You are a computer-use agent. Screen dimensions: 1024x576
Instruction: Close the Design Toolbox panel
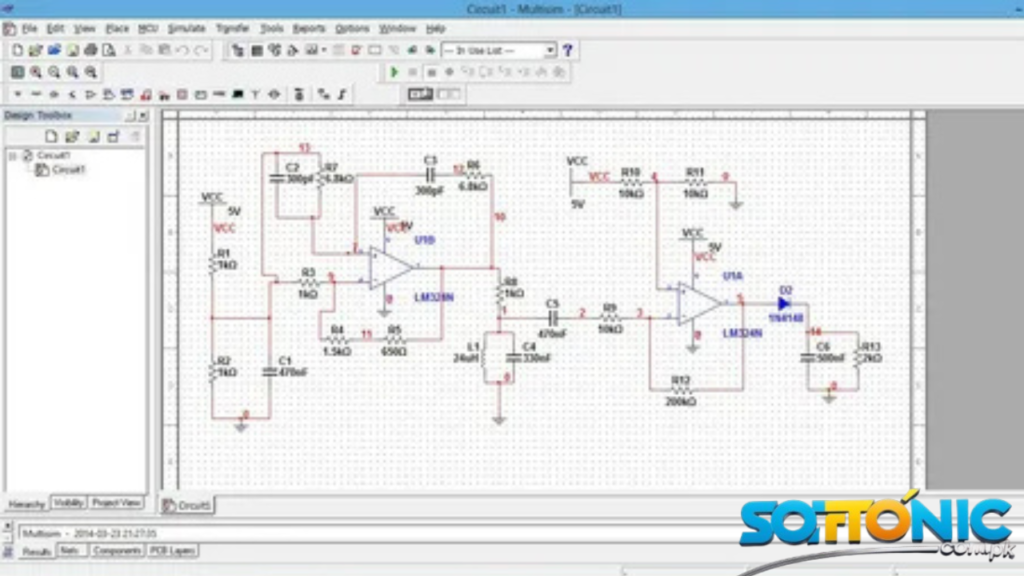[144, 116]
